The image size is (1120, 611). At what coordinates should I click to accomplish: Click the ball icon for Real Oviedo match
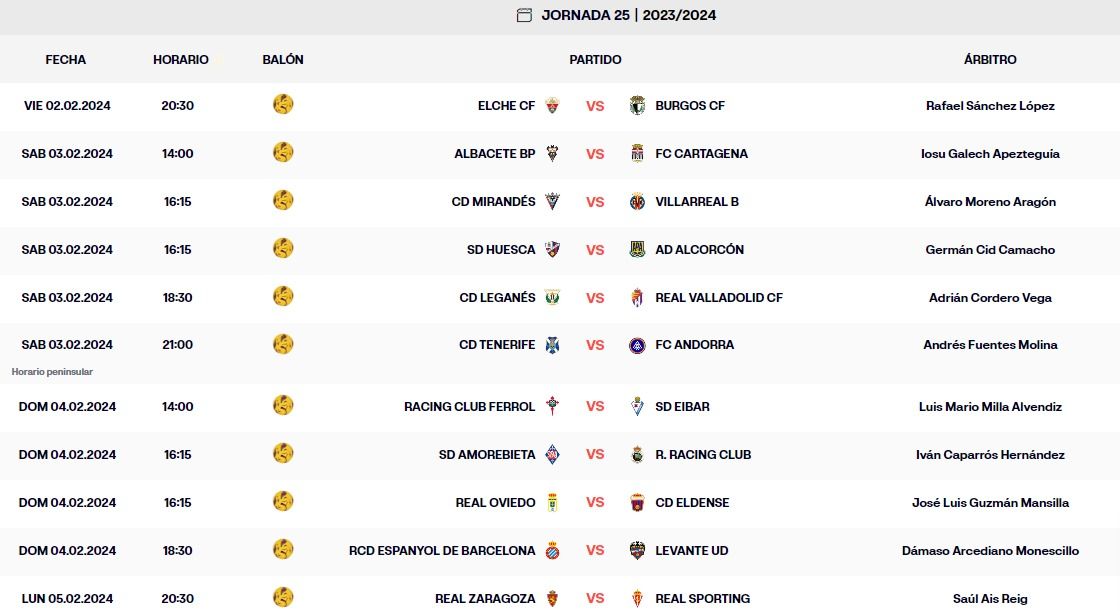click(283, 502)
